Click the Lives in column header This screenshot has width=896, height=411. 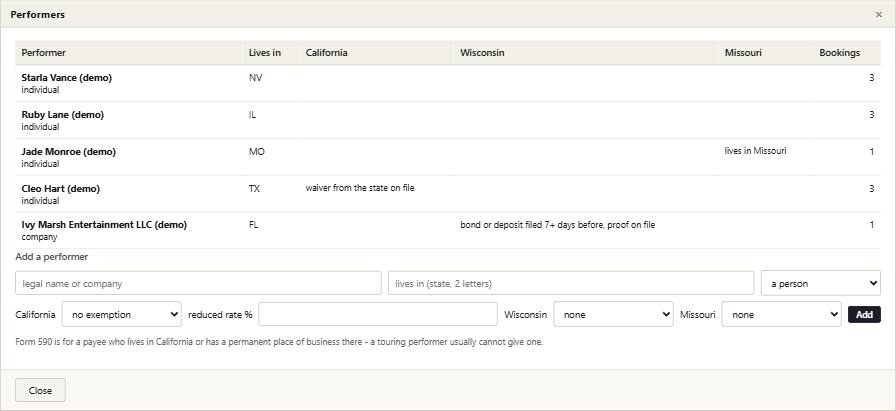coord(265,53)
